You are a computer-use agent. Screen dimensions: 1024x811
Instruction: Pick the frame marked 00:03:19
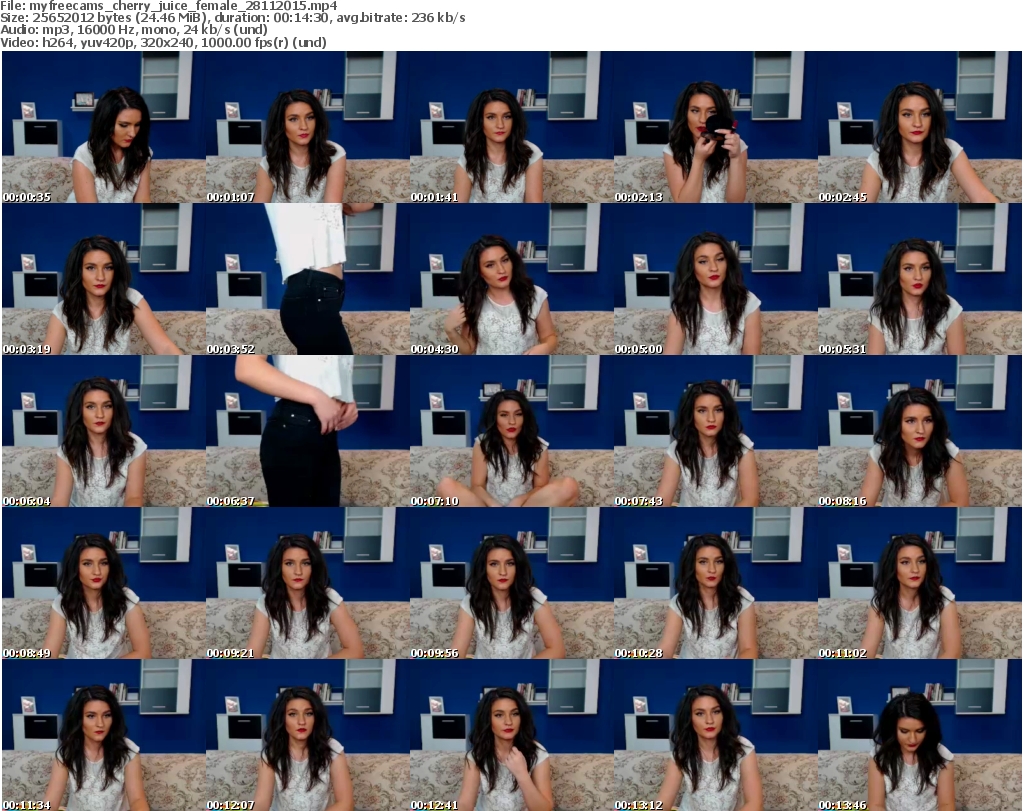(x=104, y=279)
